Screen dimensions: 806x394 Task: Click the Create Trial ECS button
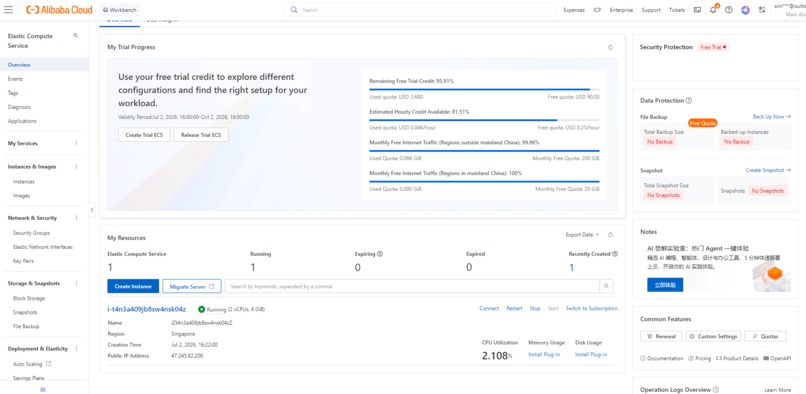click(x=144, y=135)
